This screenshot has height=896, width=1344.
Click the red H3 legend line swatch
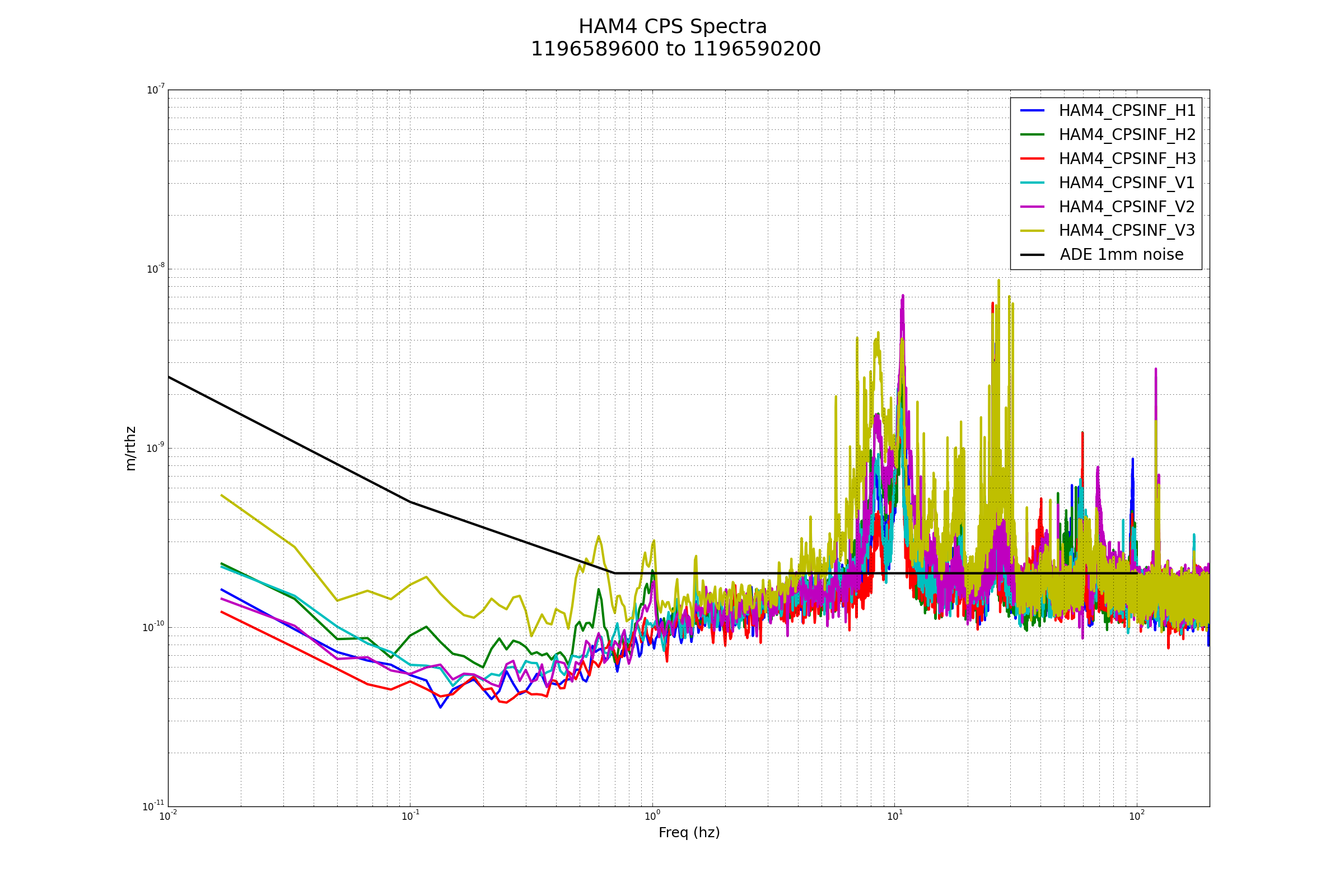pyautogui.click(x=1032, y=158)
